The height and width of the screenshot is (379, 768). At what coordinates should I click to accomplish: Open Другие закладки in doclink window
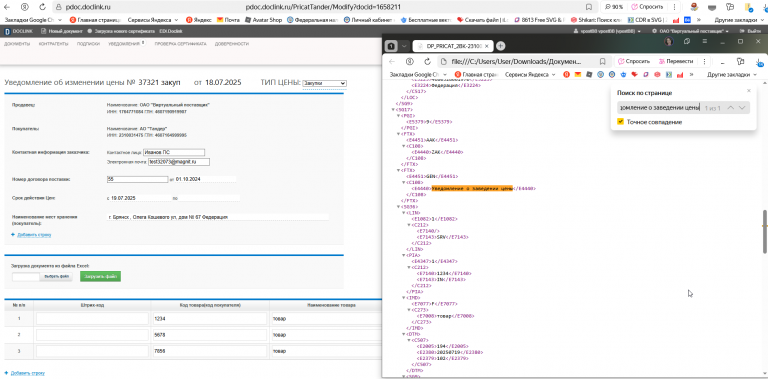click(x=738, y=20)
